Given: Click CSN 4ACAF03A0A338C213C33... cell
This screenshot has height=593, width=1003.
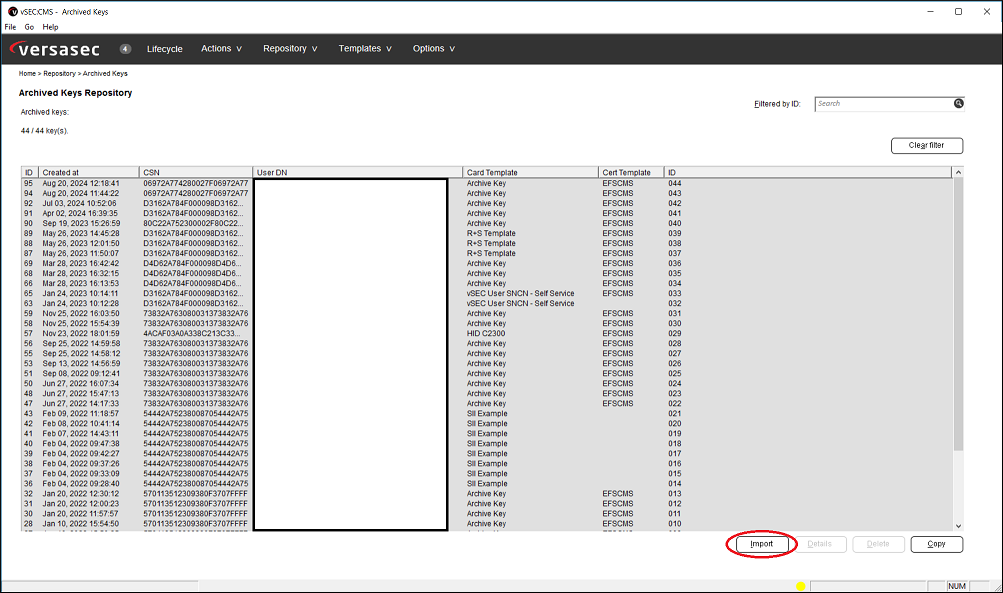Looking at the screenshot, I should point(192,334).
